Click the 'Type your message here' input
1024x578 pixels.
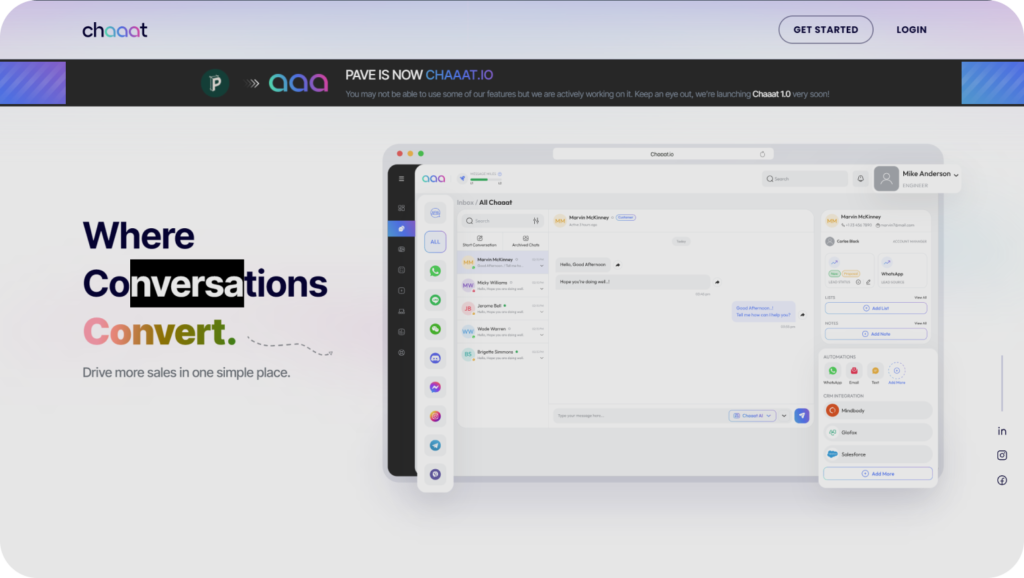point(640,415)
